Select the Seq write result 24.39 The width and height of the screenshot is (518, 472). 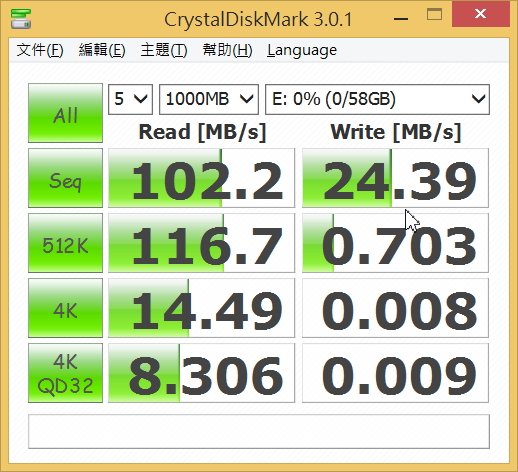point(395,178)
